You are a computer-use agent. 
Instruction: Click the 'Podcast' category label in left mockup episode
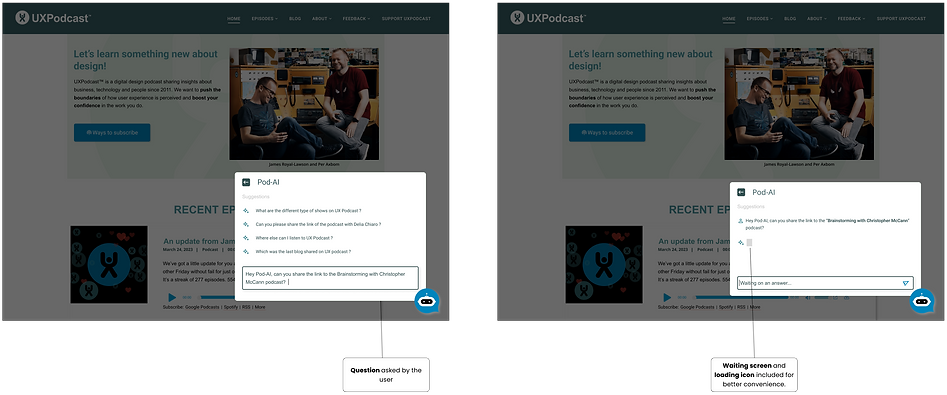(x=210, y=249)
